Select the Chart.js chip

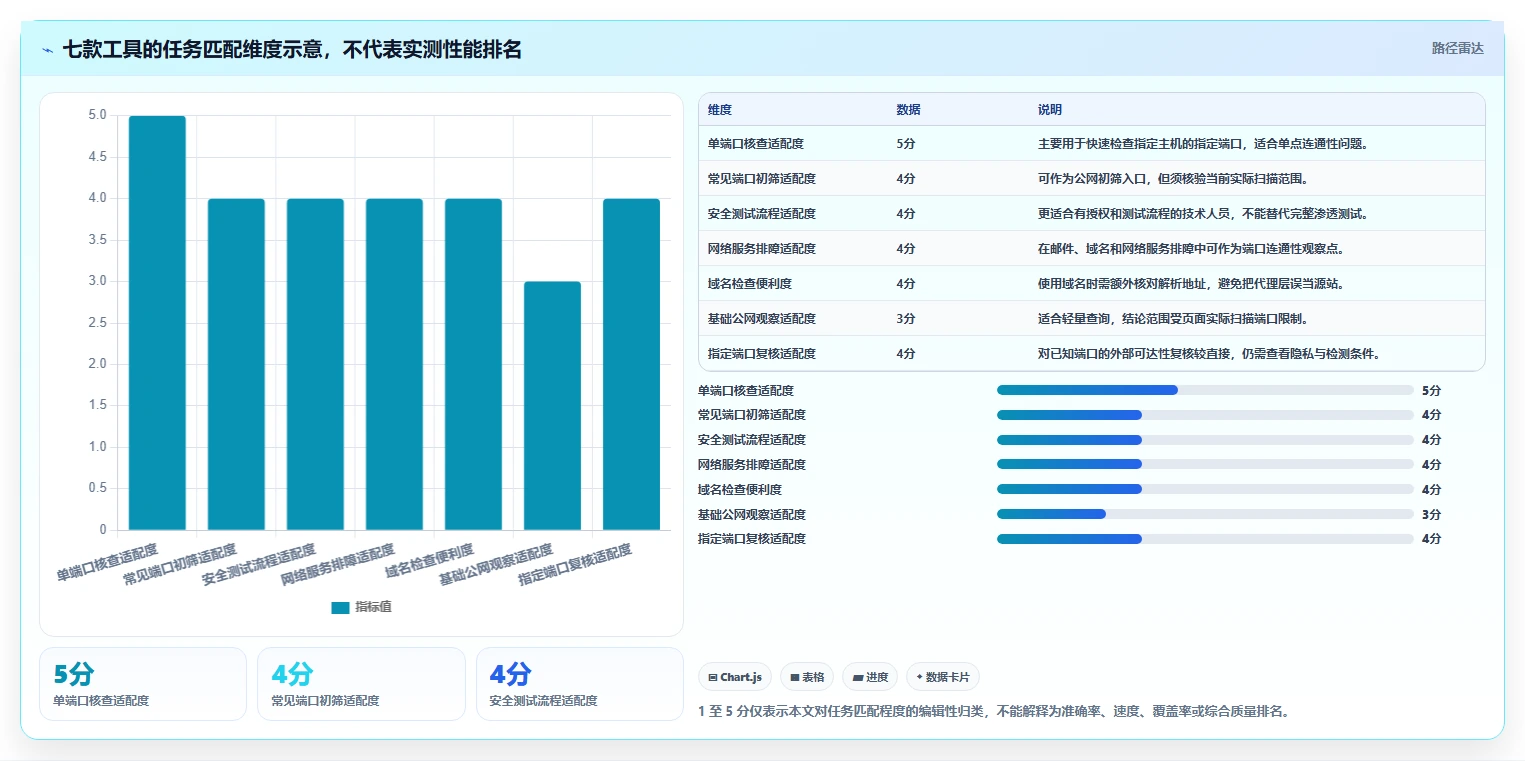tap(735, 677)
